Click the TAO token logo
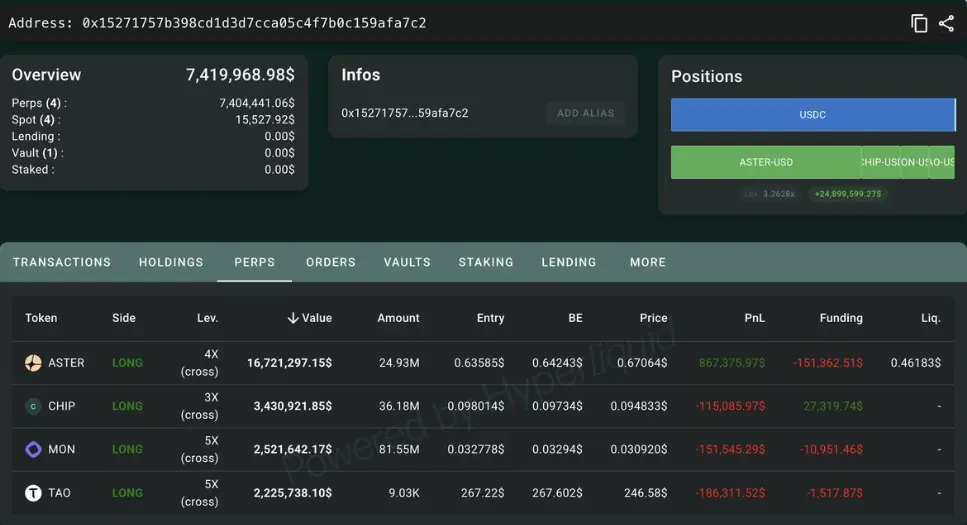 [33, 493]
